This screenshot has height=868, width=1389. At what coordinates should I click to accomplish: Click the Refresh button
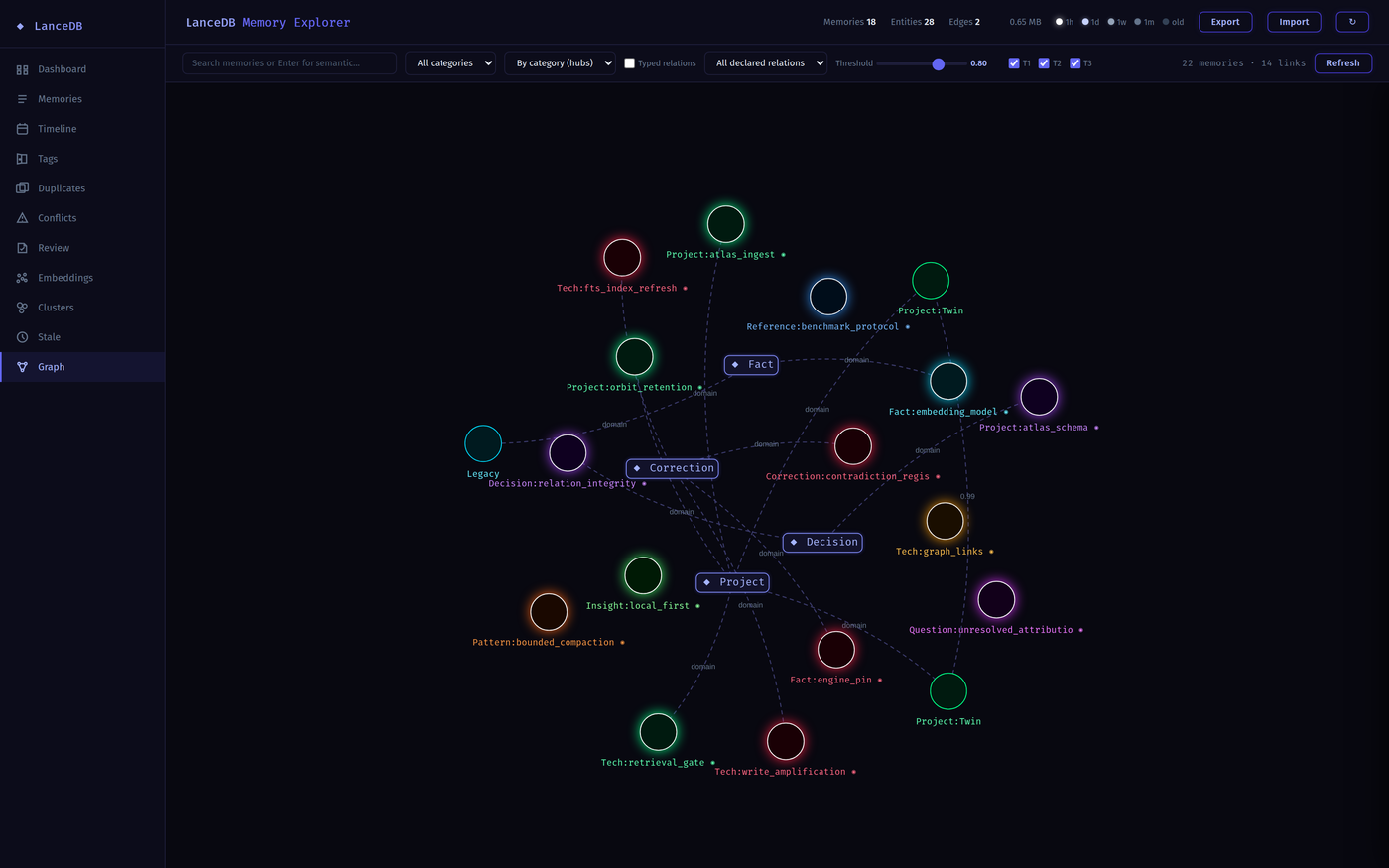(x=1343, y=63)
